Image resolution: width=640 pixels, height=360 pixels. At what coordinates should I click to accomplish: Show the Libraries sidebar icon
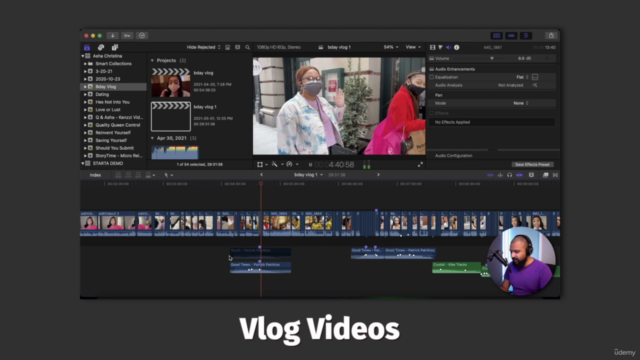tap(87, 47)
